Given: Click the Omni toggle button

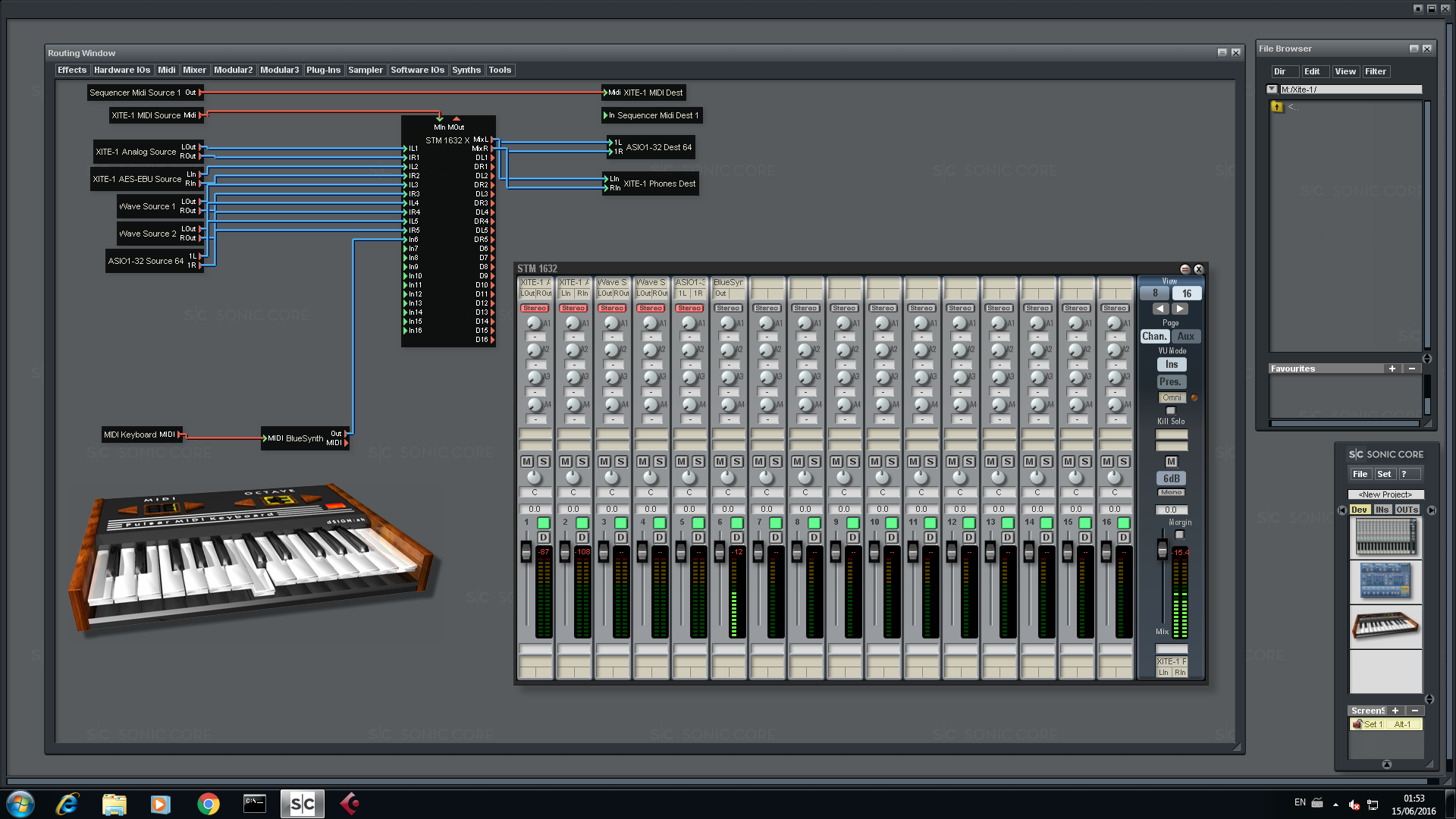Looking at the screenshot, I should (1172, 397).
